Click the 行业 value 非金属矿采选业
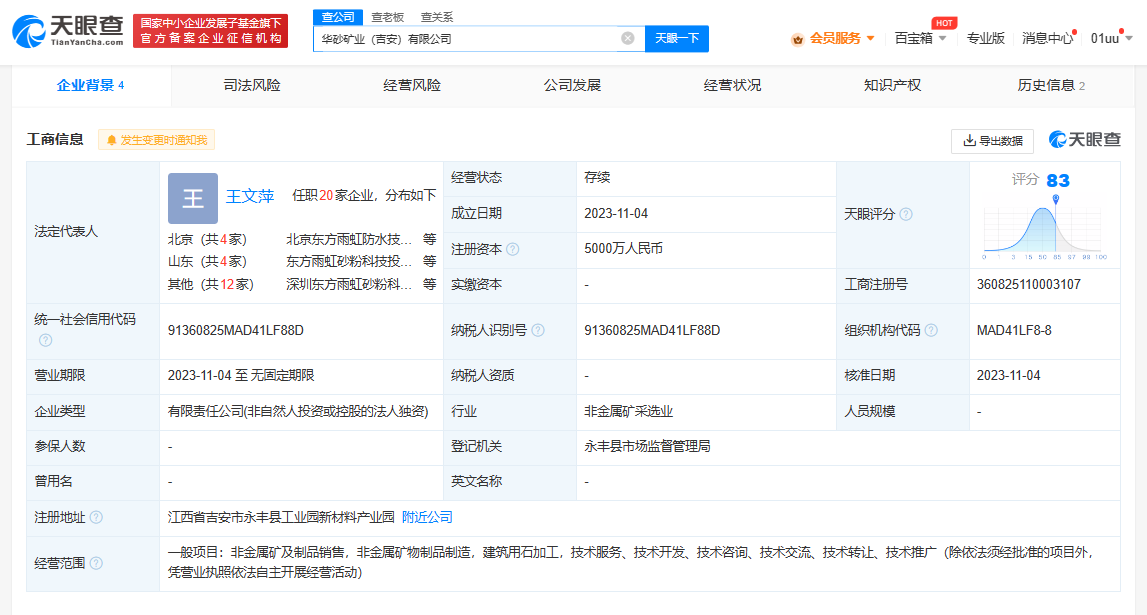 coord(628,412)
